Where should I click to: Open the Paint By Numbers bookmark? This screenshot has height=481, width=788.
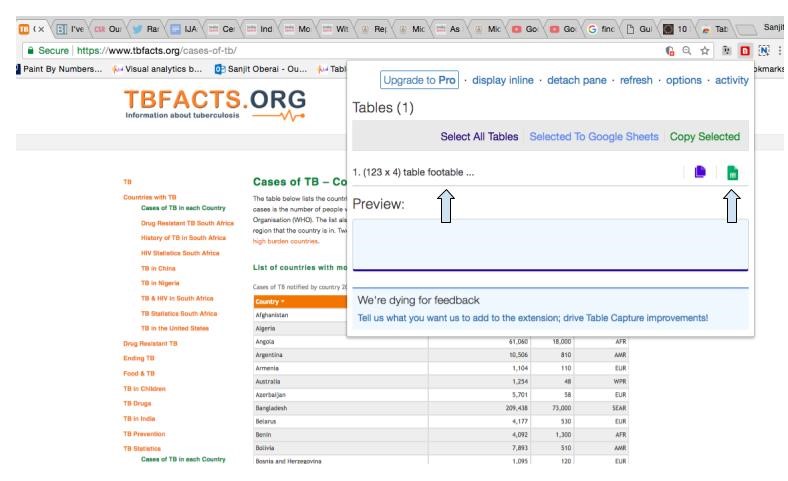tap(59, 69)
